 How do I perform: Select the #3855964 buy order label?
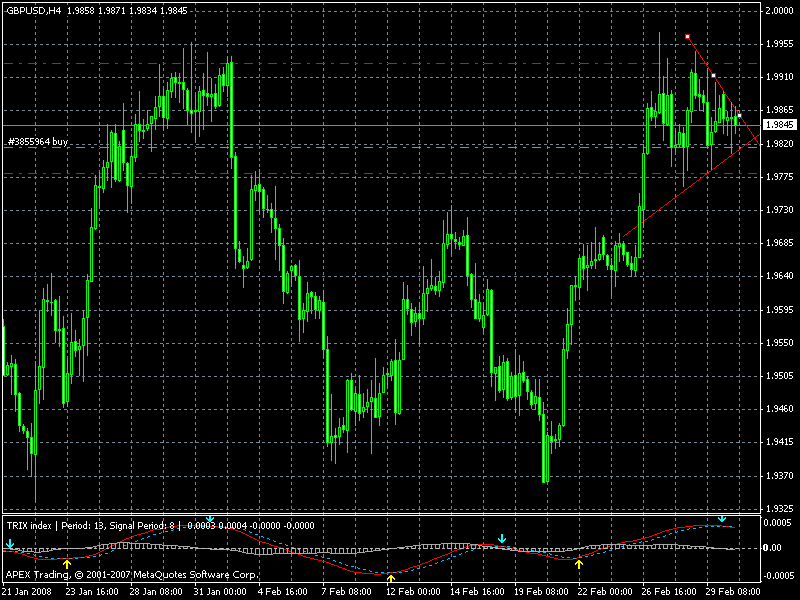pyautogui.click(x=38, y=142)
